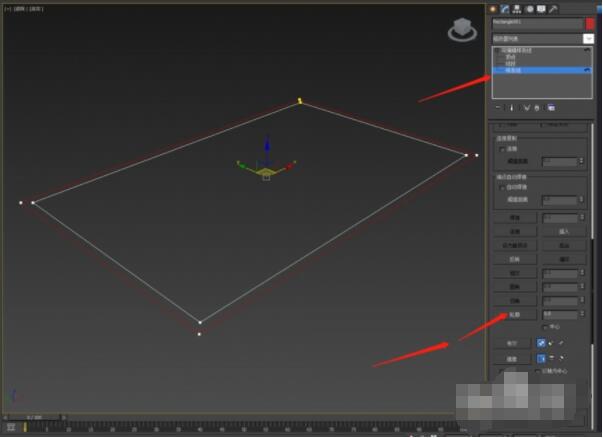Open the Create command panel tab
The height and width of the screenshot is (438, 603).
pos(493,8)
